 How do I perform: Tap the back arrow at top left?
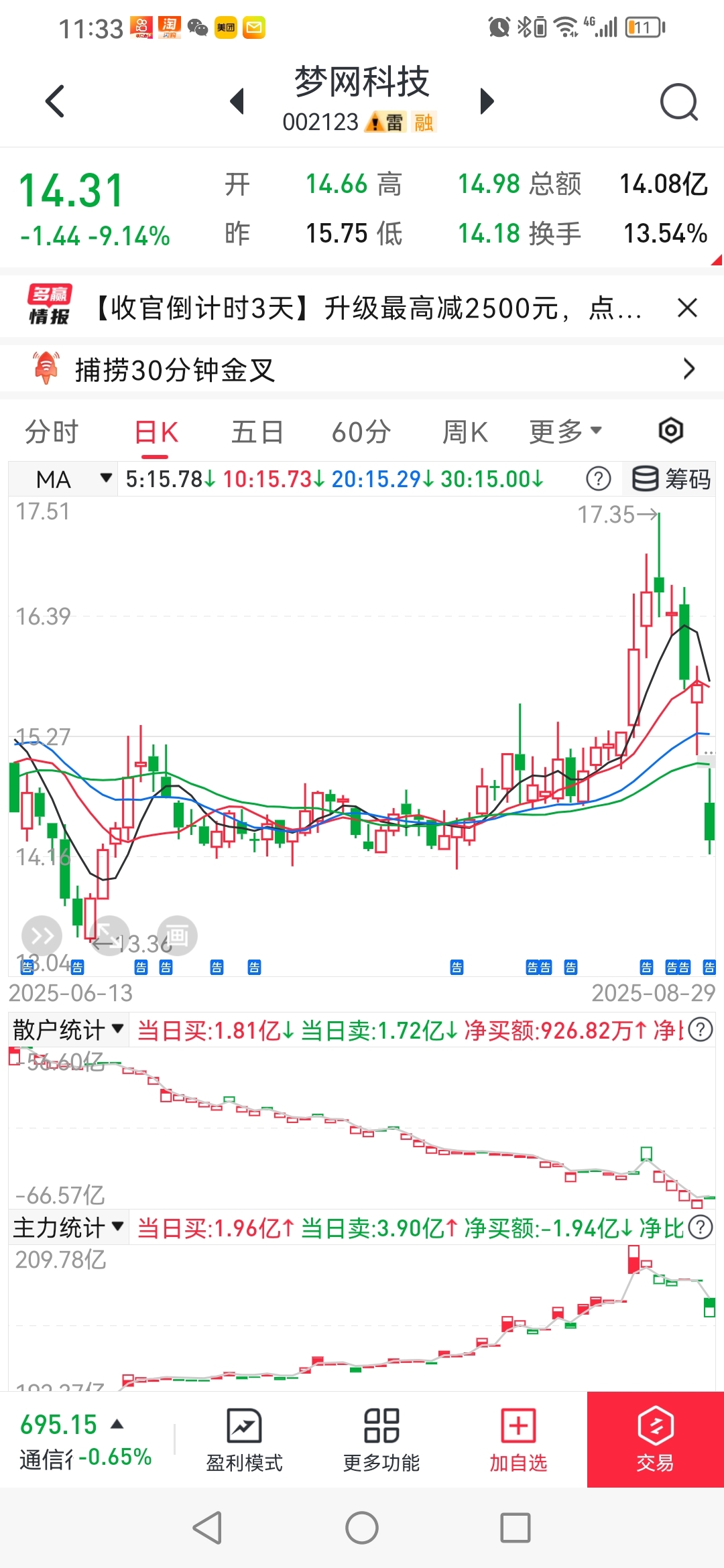pos(55,101)
